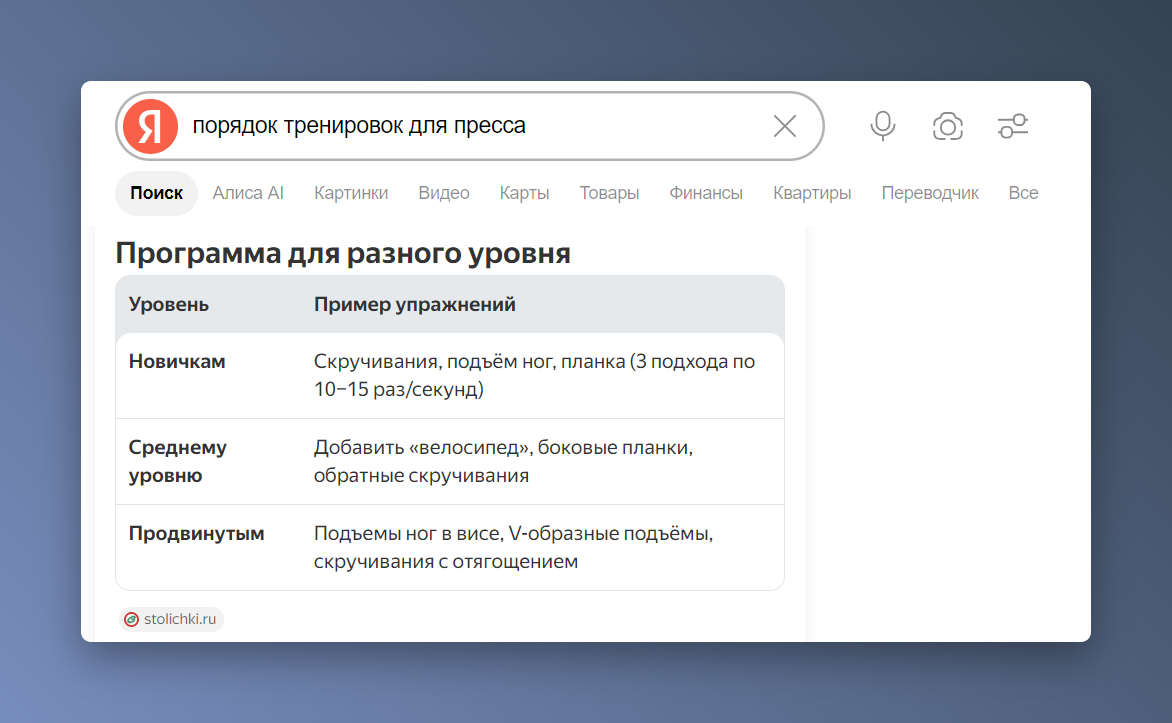1172x723 pixels.
Task: Start voice search with the microphone icon
Action: pyautogui.click(x=883, y=126)
